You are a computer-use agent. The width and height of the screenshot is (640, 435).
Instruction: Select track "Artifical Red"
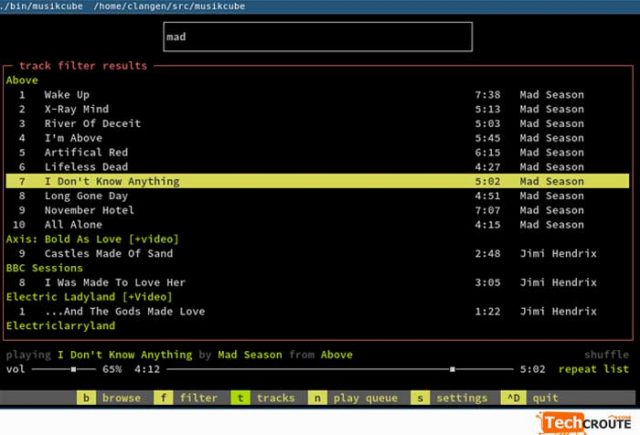pos(318,153)
